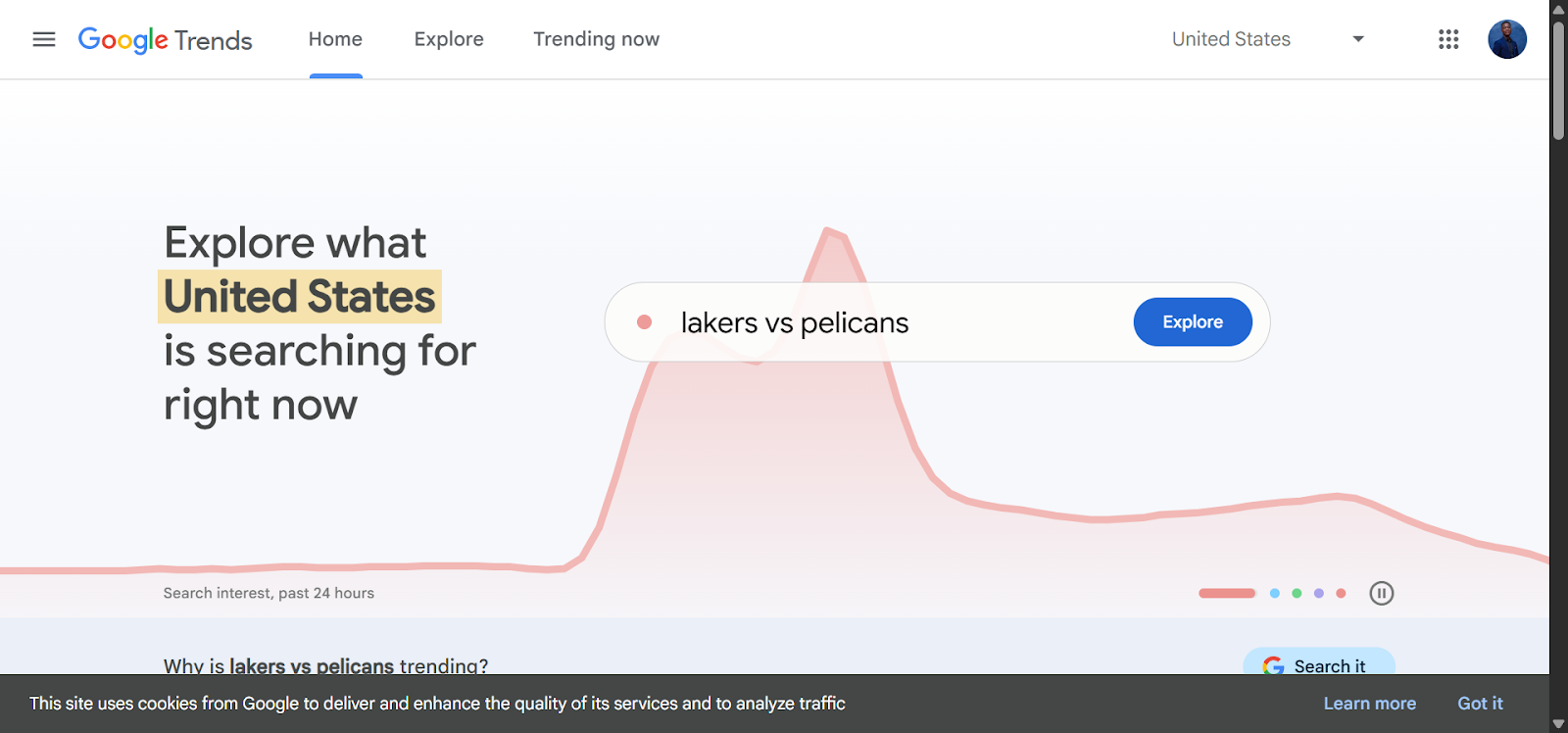
Task: Open the profile account avatar
Action: (1506, 39)
